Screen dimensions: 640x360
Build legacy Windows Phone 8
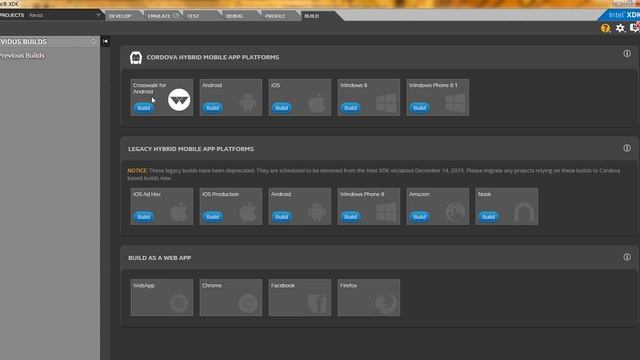tap(351, 217)
